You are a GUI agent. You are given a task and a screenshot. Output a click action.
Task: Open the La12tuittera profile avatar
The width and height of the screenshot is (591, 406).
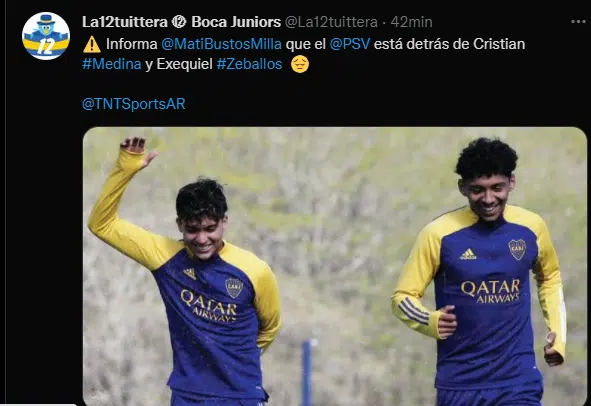46,36
